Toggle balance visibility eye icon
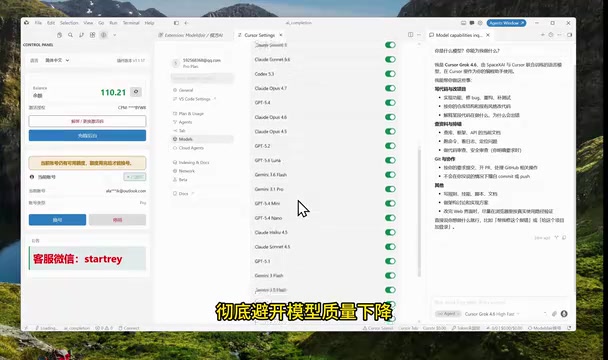This screenshot has width=608, height=360. pyautogui.click(x=136, y=92)
